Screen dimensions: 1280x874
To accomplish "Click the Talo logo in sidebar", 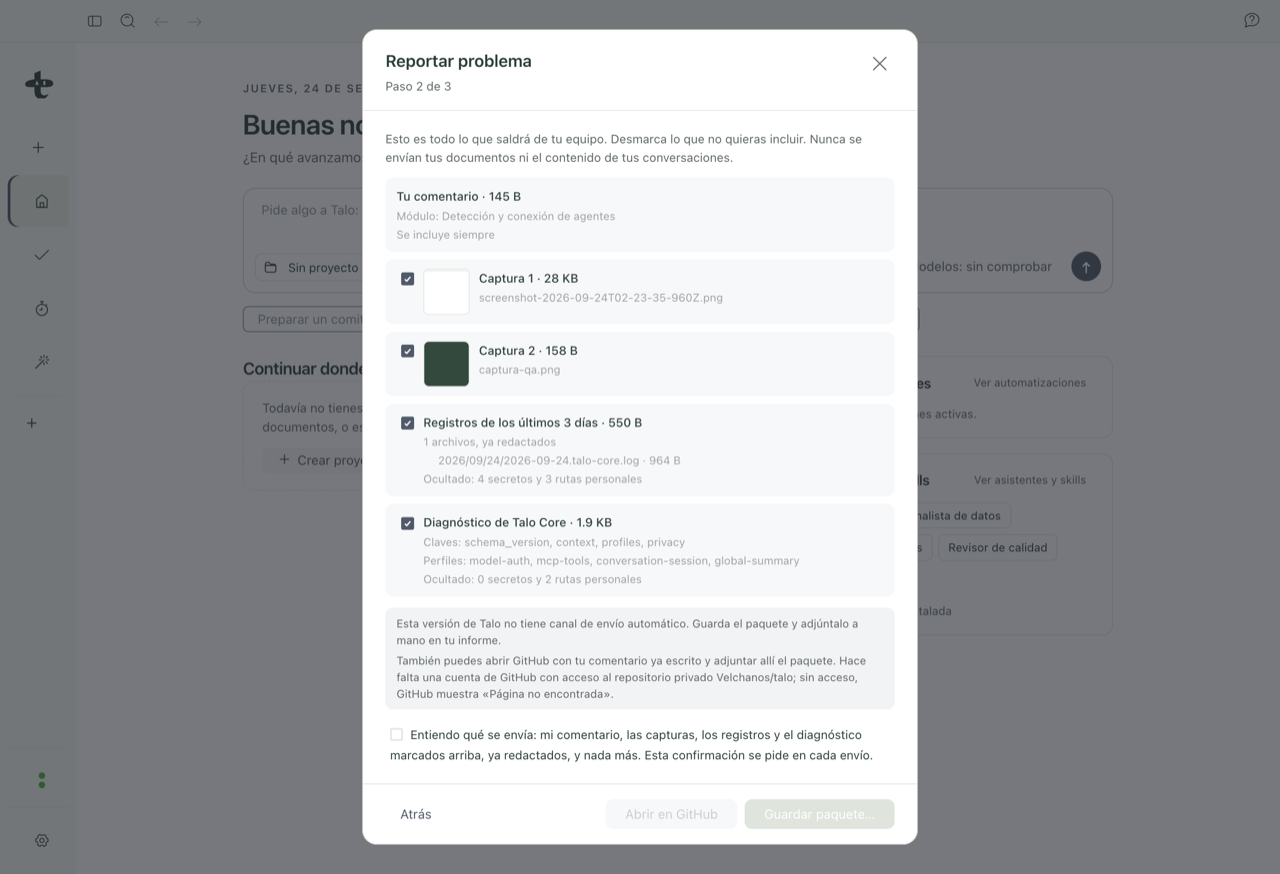I will [x=39, y=85].
